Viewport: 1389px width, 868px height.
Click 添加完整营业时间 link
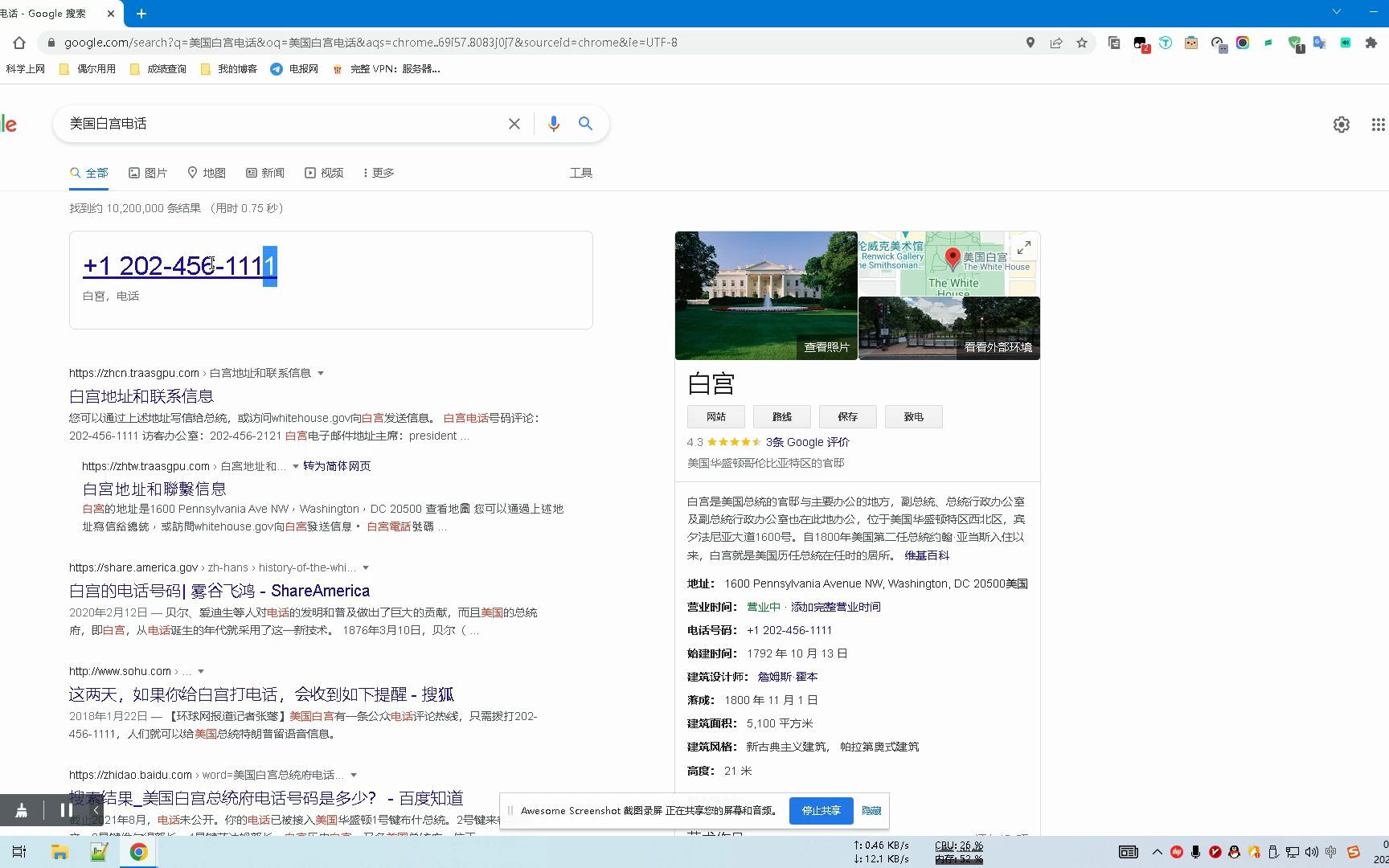tap(836, 607)
